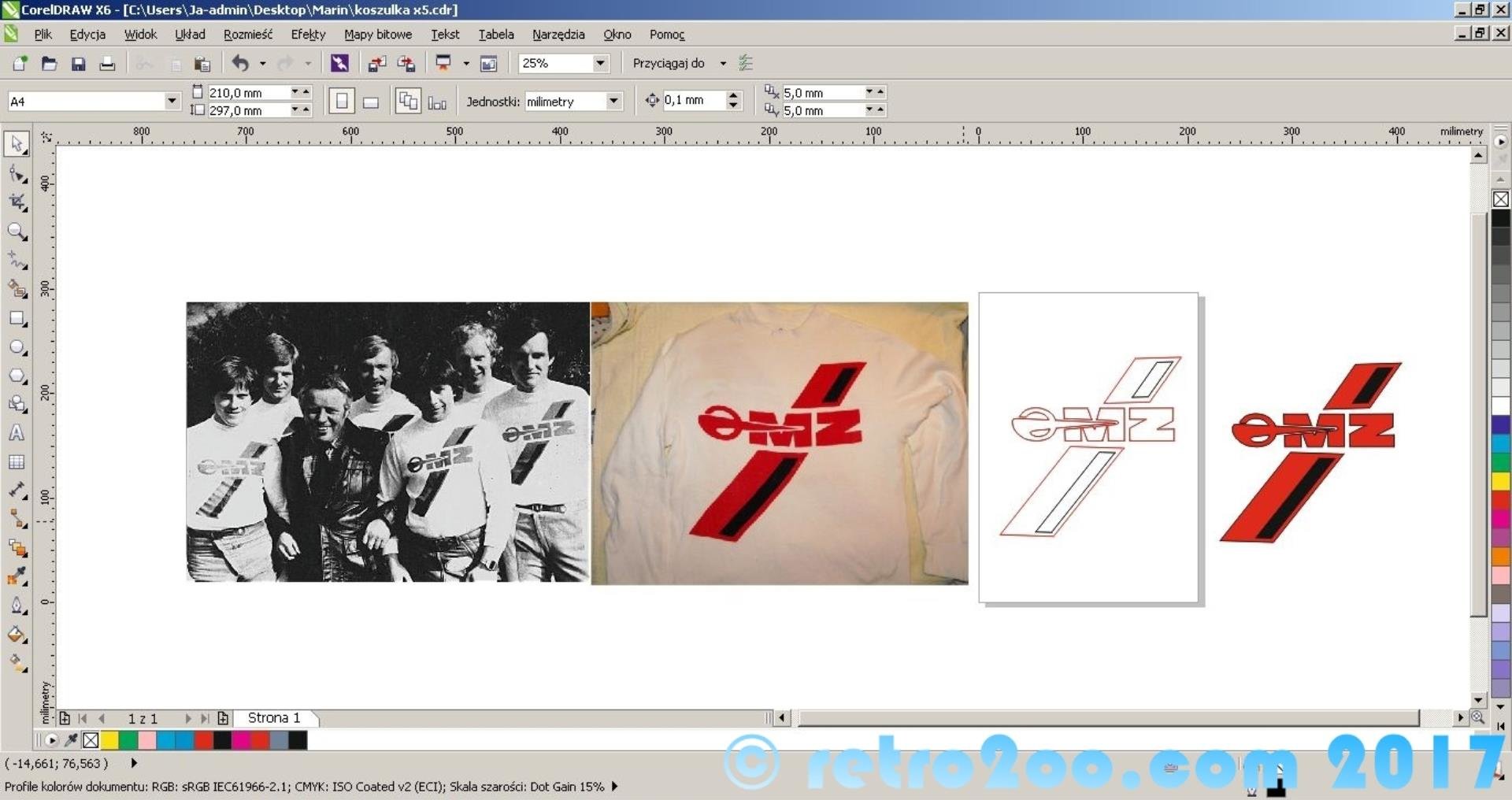Click the Print icon

(x=107, y=64)
